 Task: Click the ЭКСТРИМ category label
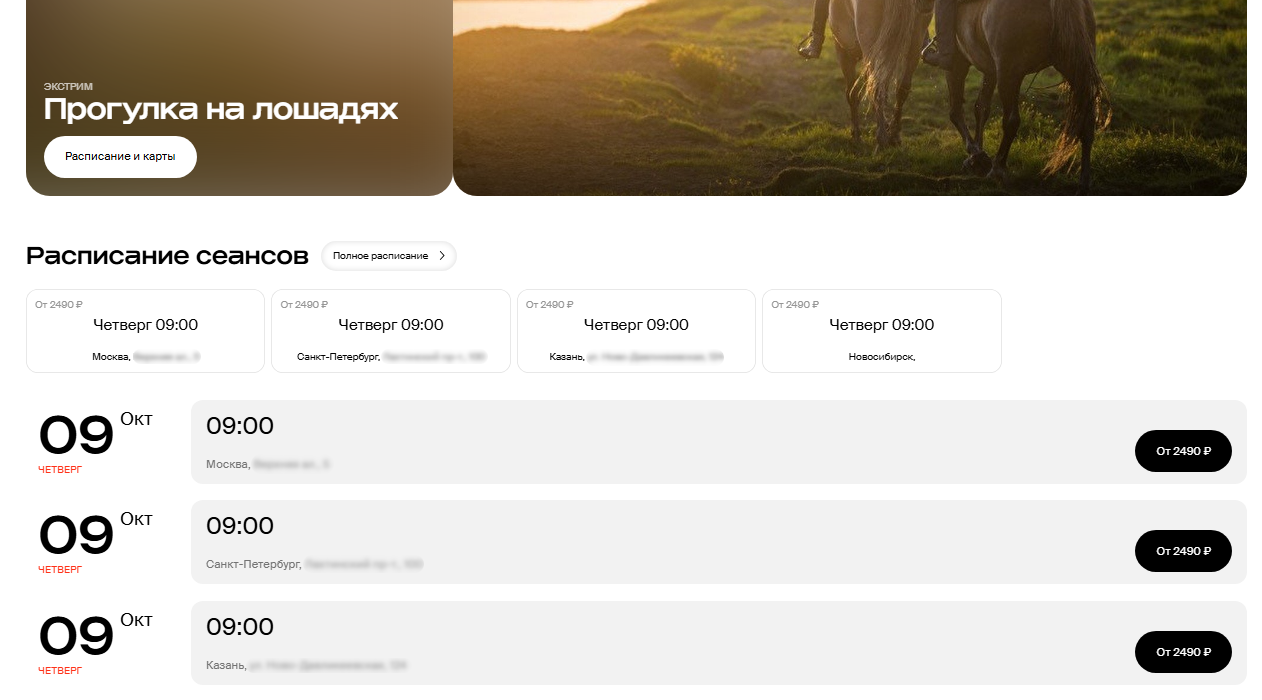pos(68,87)
